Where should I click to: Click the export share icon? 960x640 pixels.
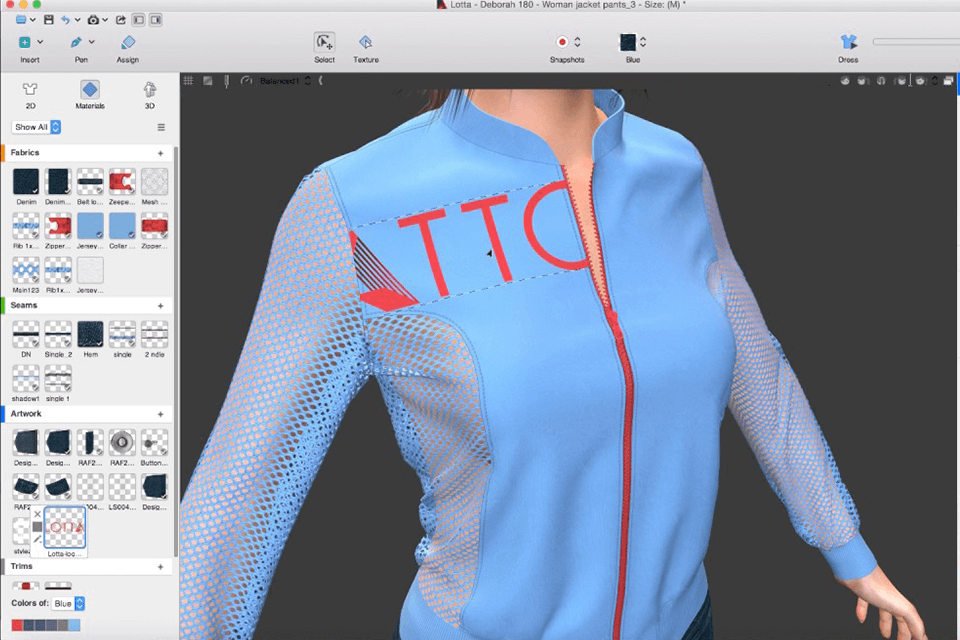coord(121,20)
